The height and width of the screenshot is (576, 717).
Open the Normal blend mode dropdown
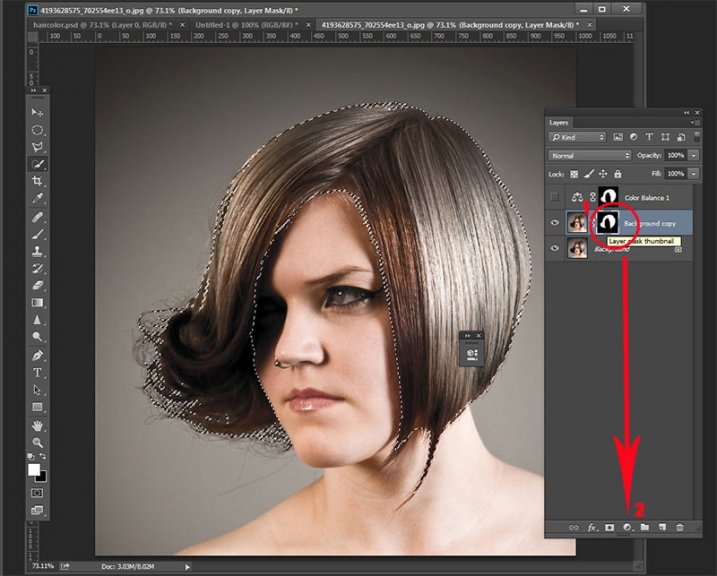[x=590, y=156]
